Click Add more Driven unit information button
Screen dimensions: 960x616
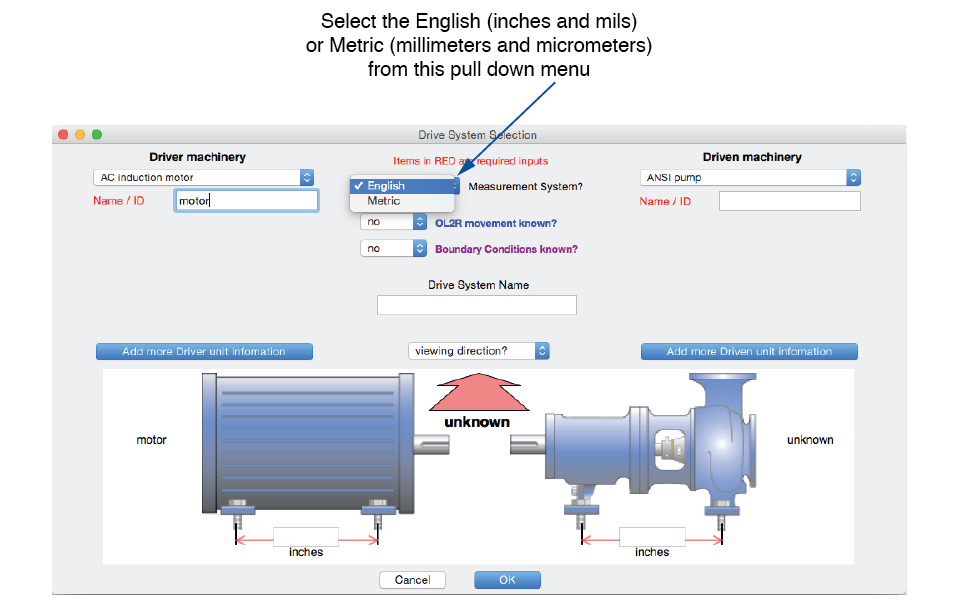coord(749,351)
